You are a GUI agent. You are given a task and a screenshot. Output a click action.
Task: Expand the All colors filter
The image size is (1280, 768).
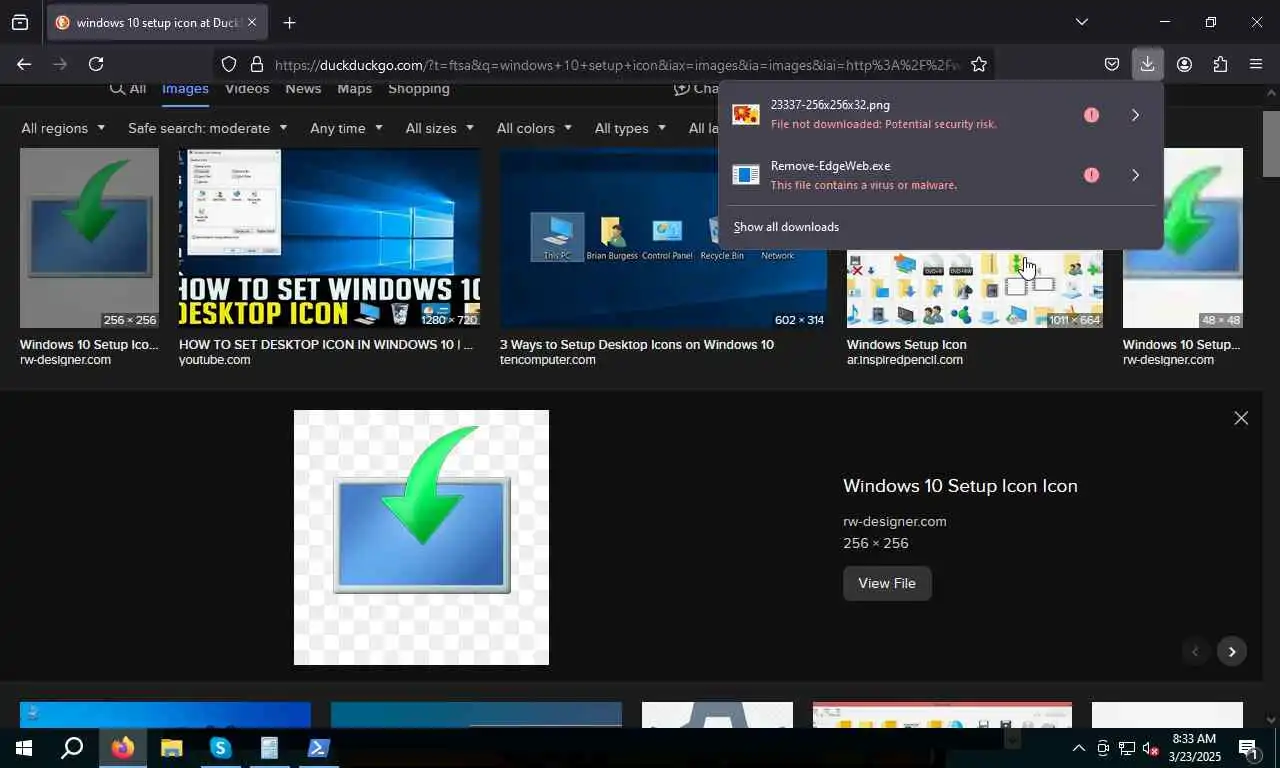[x=534, y=128]
